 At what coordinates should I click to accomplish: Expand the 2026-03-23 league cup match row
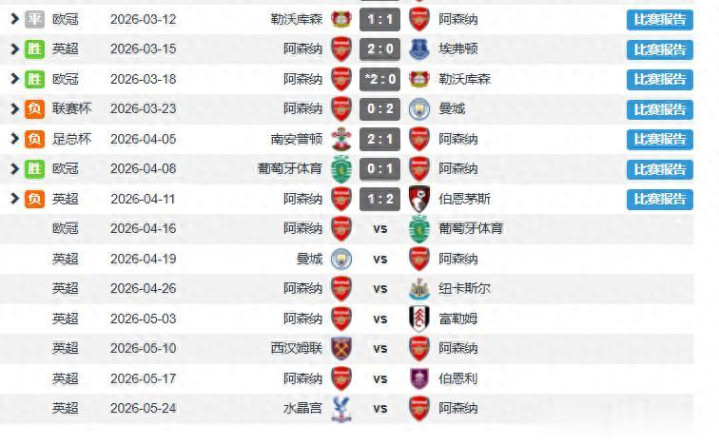click(x=13, y=109)
